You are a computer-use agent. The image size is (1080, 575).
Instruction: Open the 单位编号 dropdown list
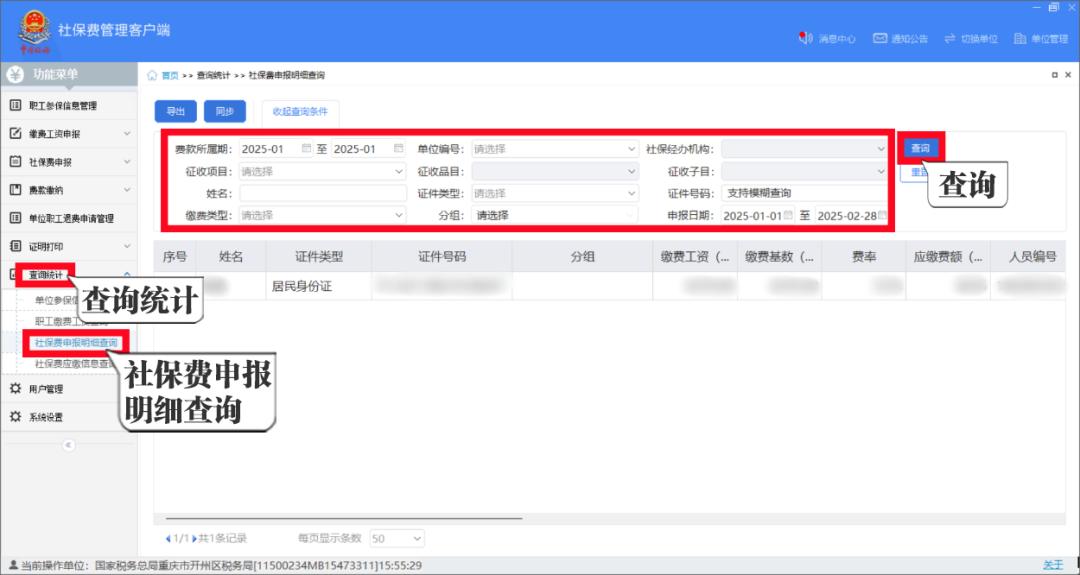pos(631,149)
